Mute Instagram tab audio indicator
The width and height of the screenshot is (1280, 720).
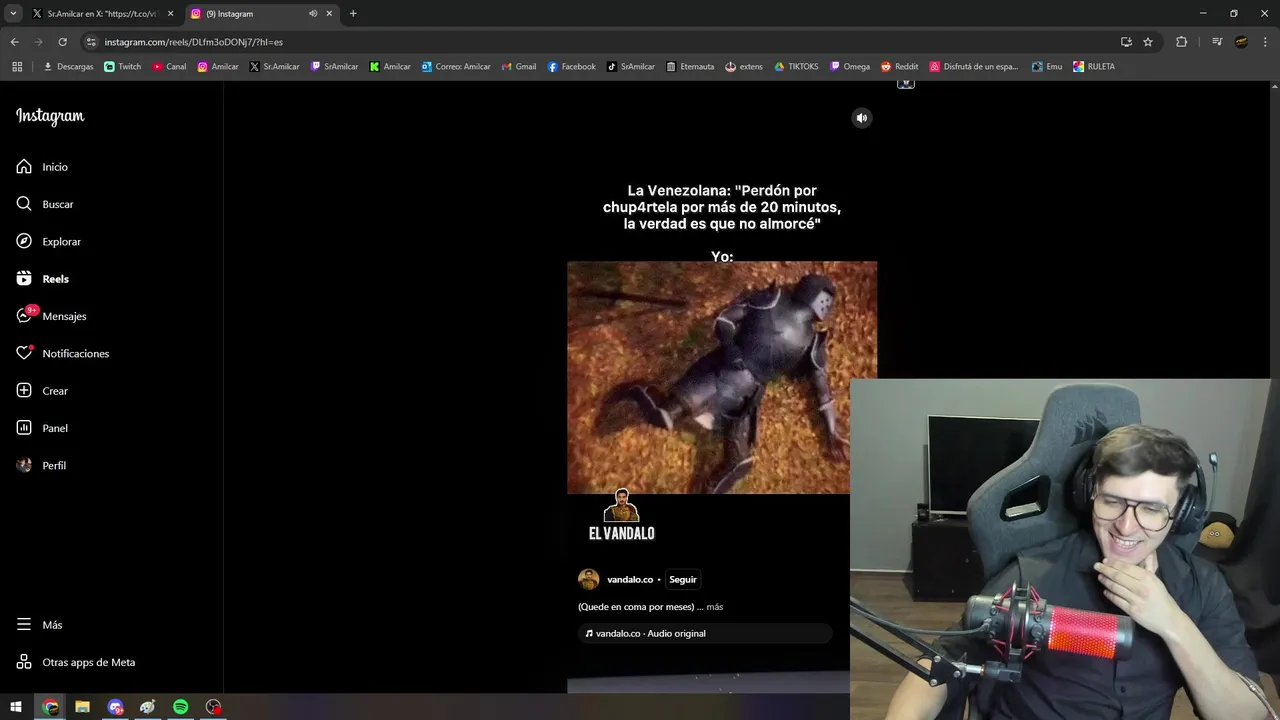coord(313,14)
